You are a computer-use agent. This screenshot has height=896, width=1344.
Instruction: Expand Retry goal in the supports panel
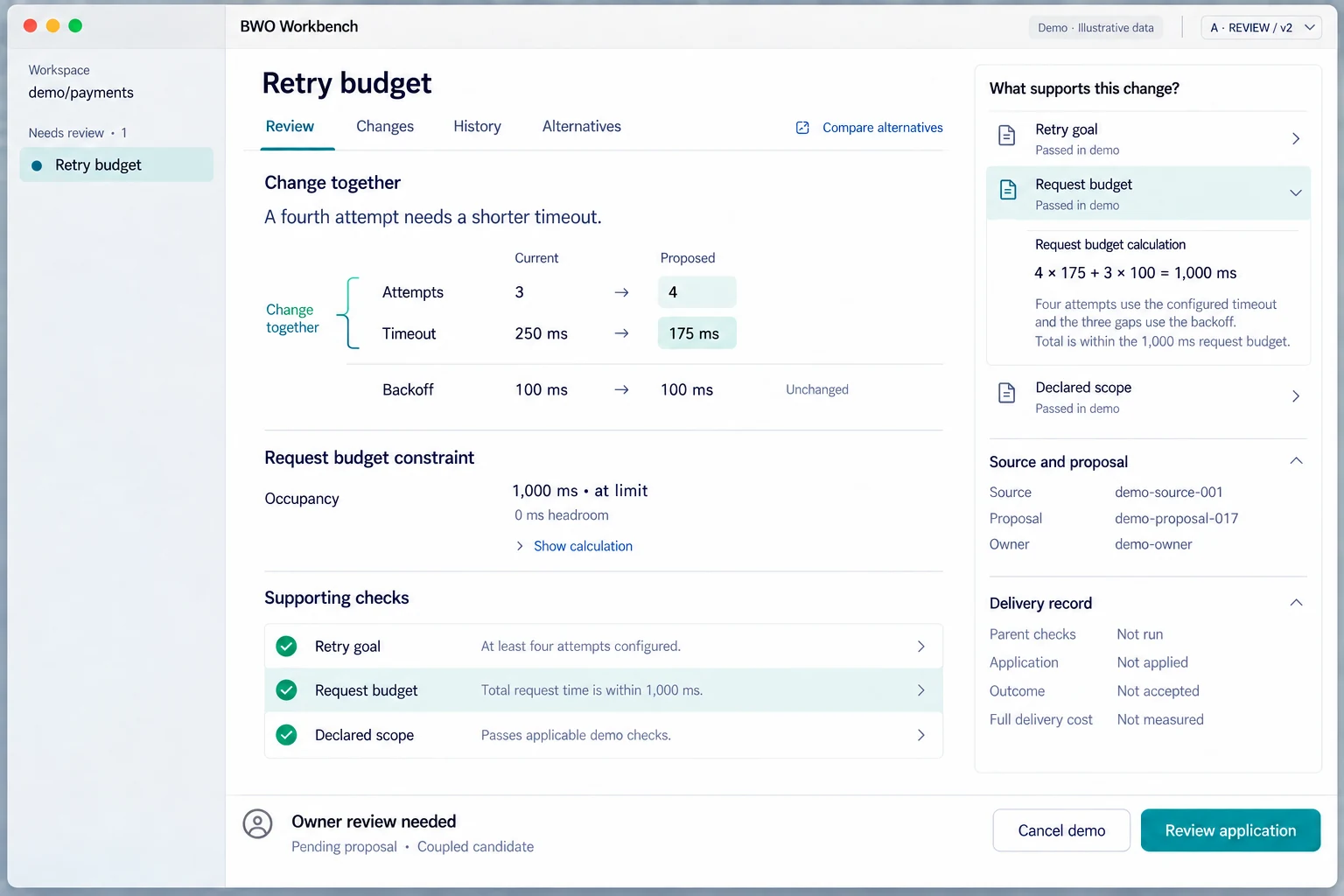(x=1296, y=138)
